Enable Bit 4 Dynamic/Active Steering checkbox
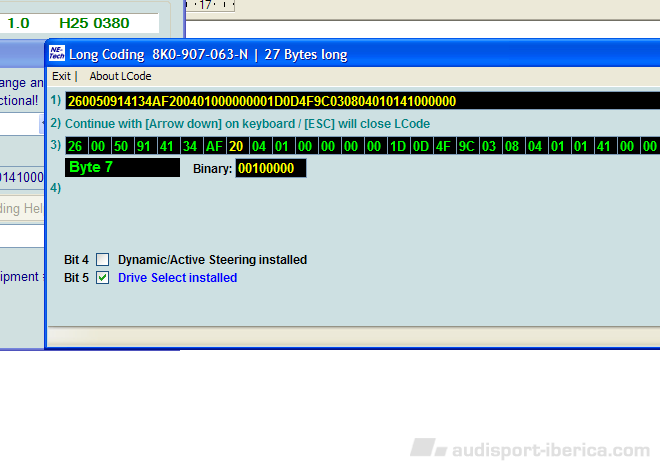 [102, 260]
